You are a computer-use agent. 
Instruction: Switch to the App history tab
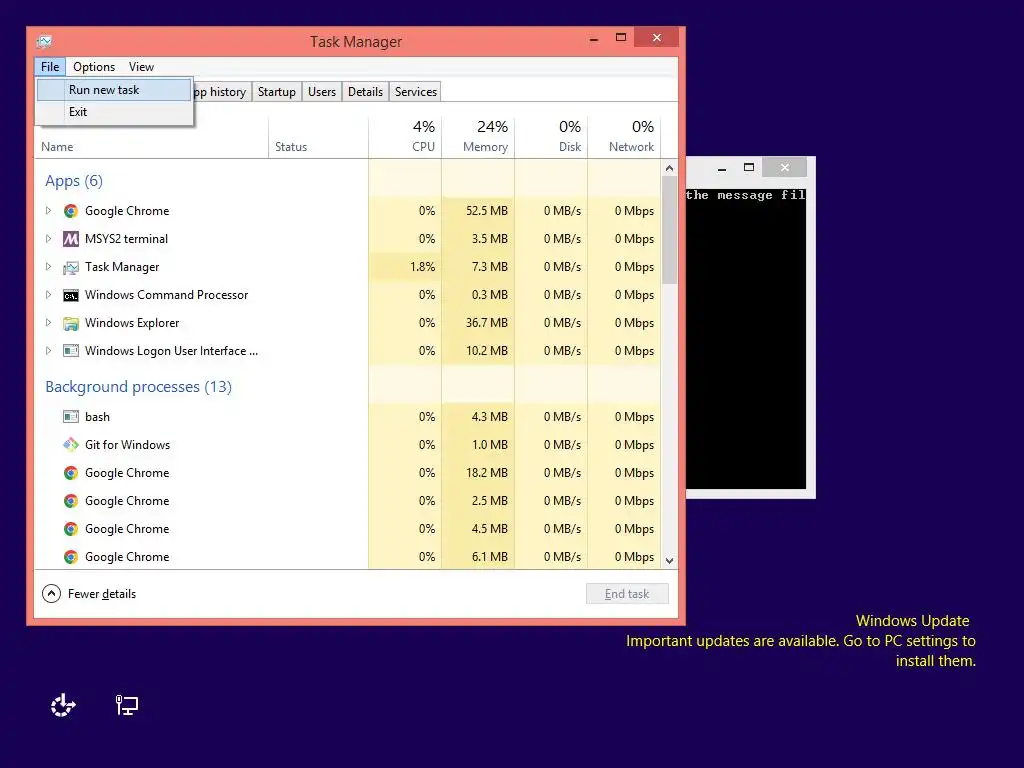click(x=221, y=92)
